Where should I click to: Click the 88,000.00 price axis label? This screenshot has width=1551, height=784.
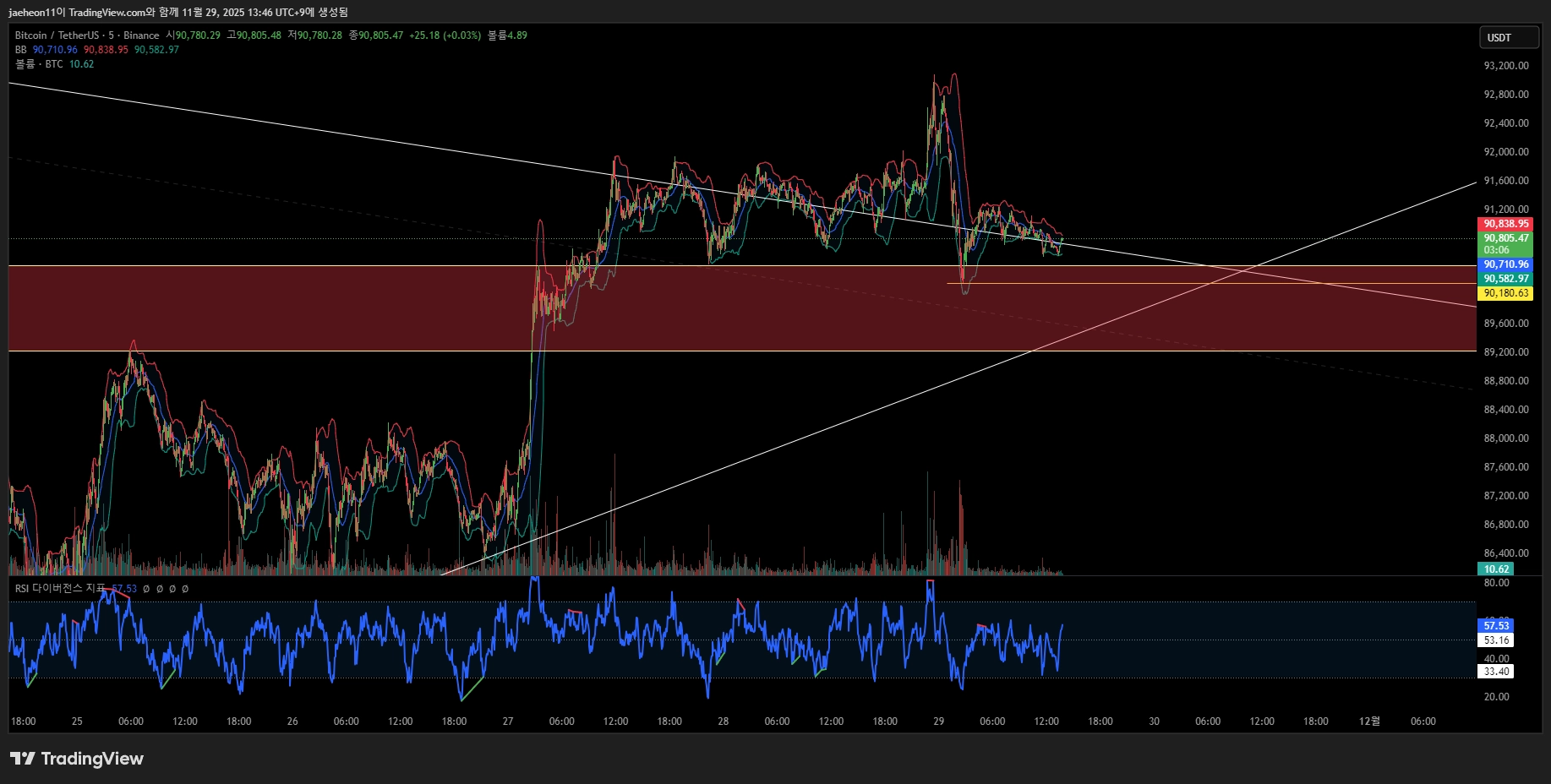pyautogui.click(x=1506, y=438)
